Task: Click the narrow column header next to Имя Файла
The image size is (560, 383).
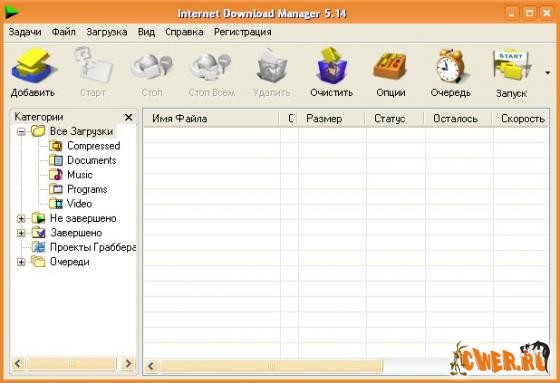Action: tap(289, 118)
